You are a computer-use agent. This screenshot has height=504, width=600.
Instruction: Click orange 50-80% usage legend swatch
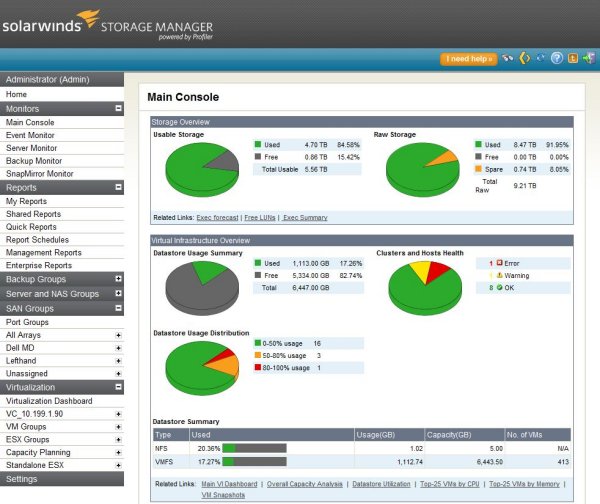click(258, 355)
